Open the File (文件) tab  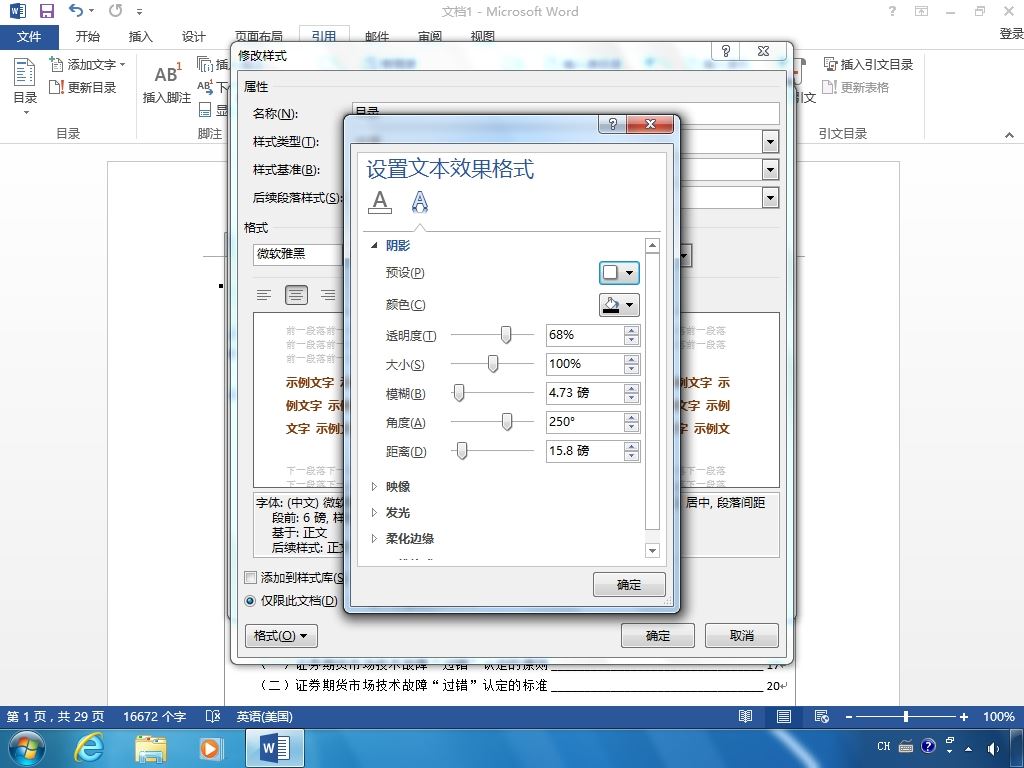[x=29, y=37]
